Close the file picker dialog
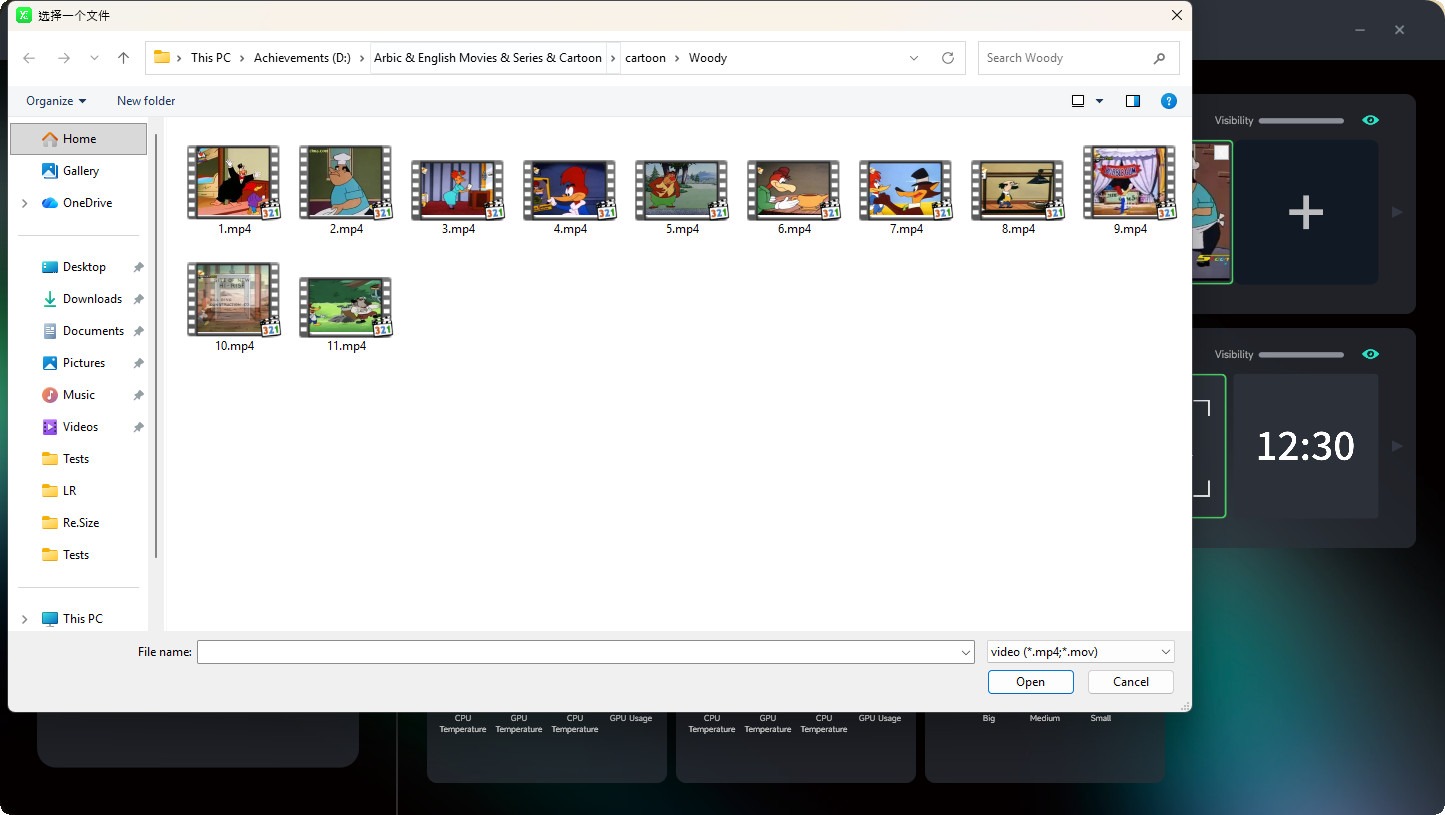 coord(1177,15)
